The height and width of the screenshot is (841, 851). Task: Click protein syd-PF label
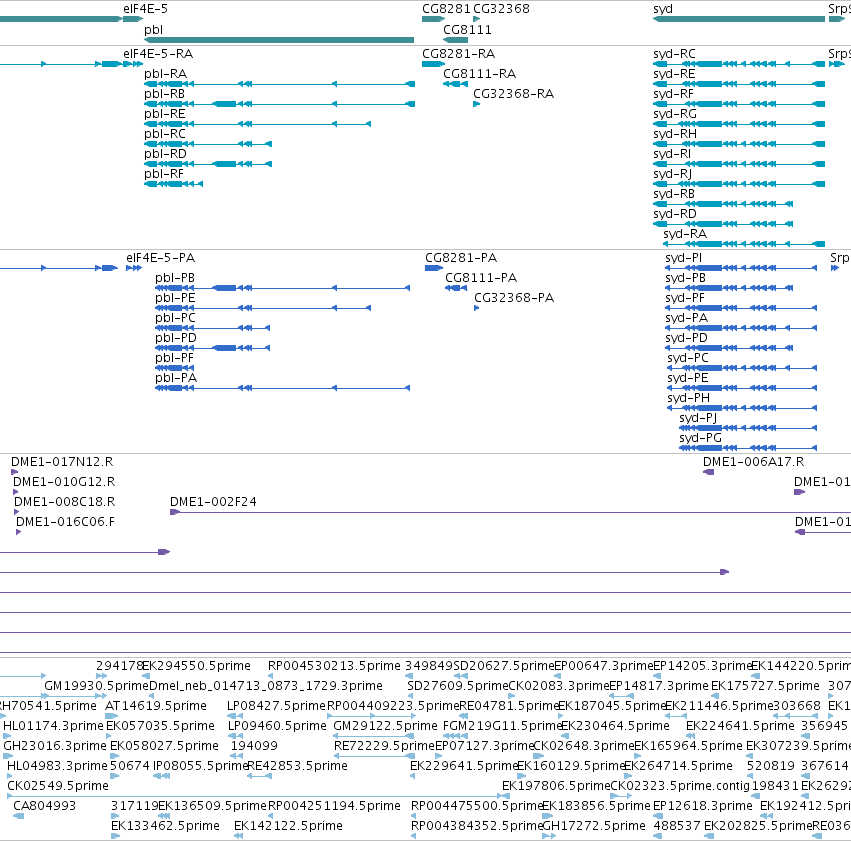coord(685,298)
